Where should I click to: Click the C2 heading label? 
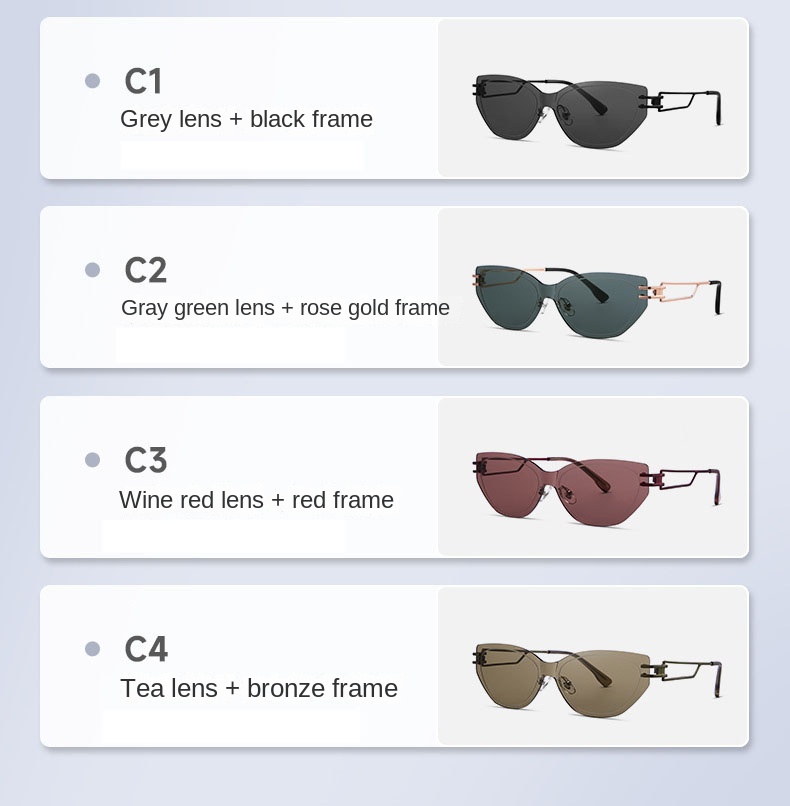pos(146,270)
